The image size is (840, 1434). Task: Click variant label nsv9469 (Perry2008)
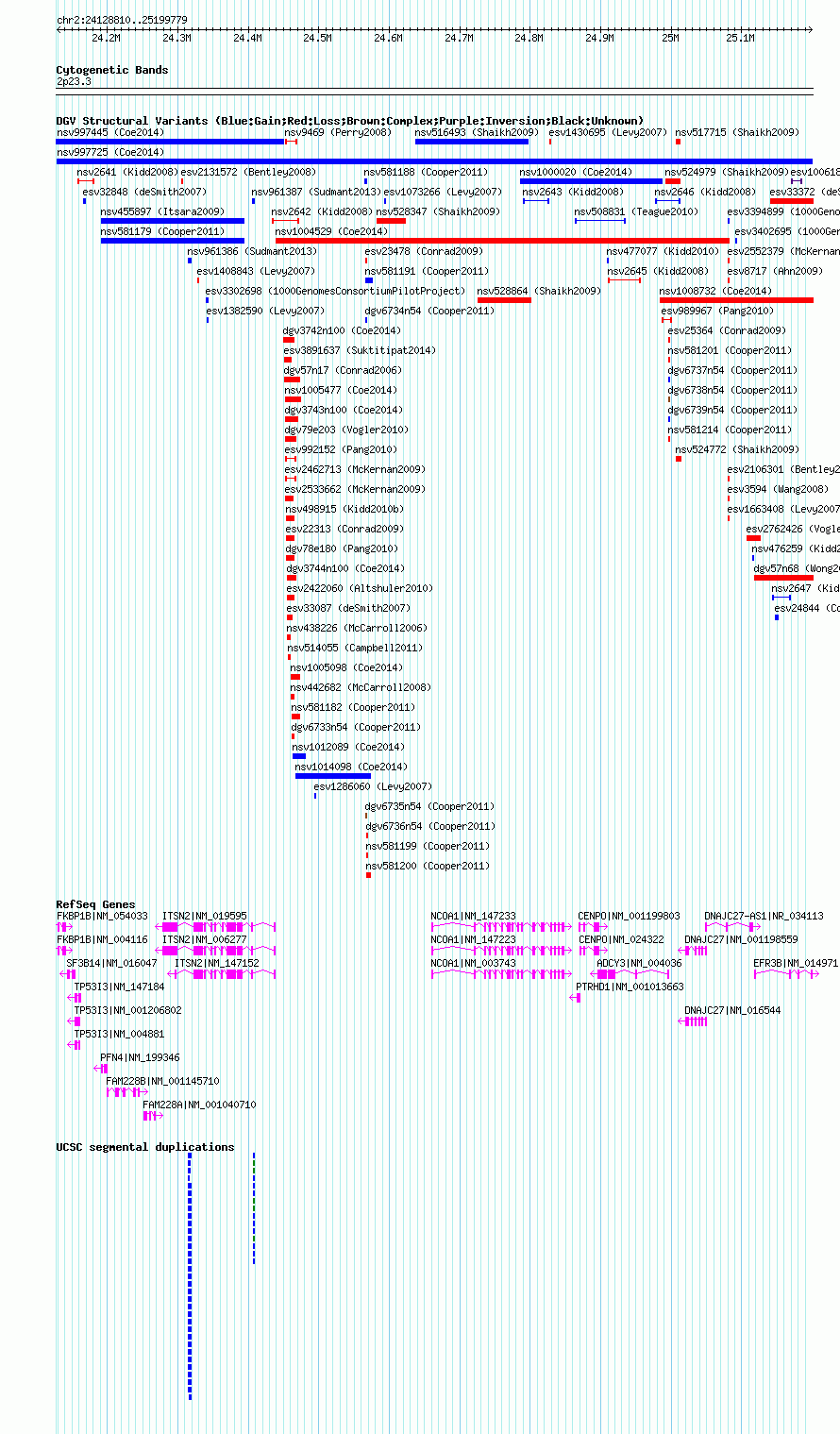coord(338,133)
